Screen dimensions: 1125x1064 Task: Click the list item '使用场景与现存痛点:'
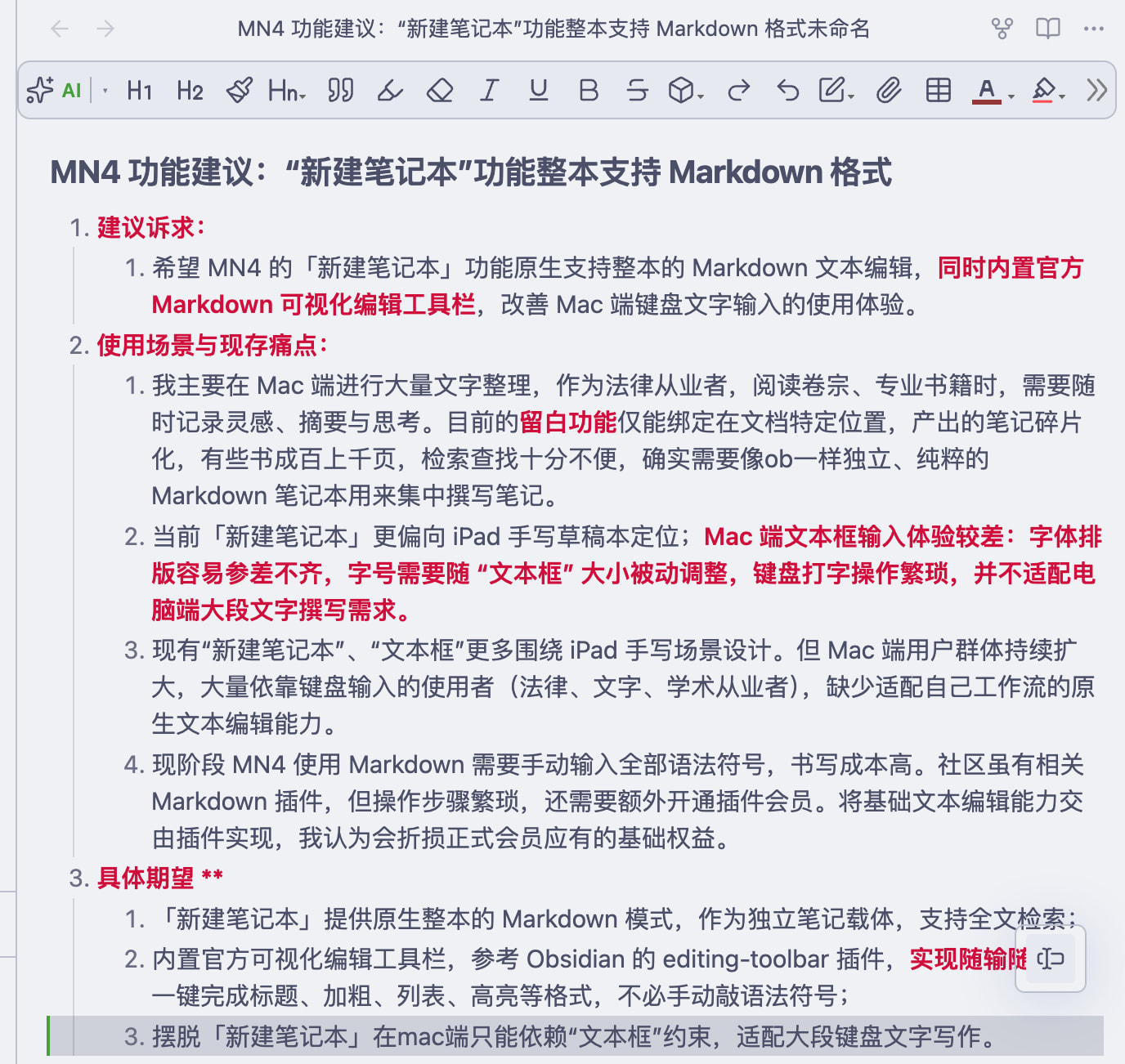(212, 346)
